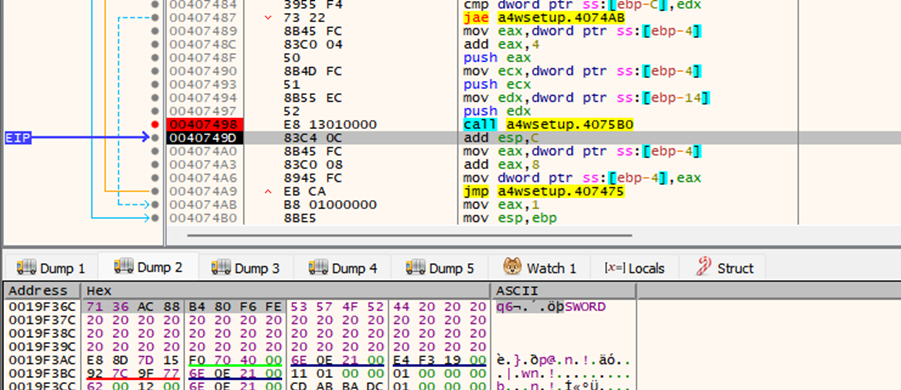This screenshot has height=390, width=901.
Task: Select red-underlined bytes 92 7C 9F 77
Action: (134, 373)
